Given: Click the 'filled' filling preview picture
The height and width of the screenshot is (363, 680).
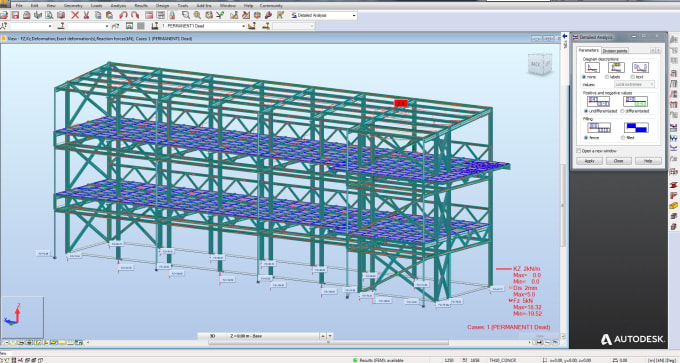Looking at the screenshot, I should pyautogui.click(x=636, y=128).
